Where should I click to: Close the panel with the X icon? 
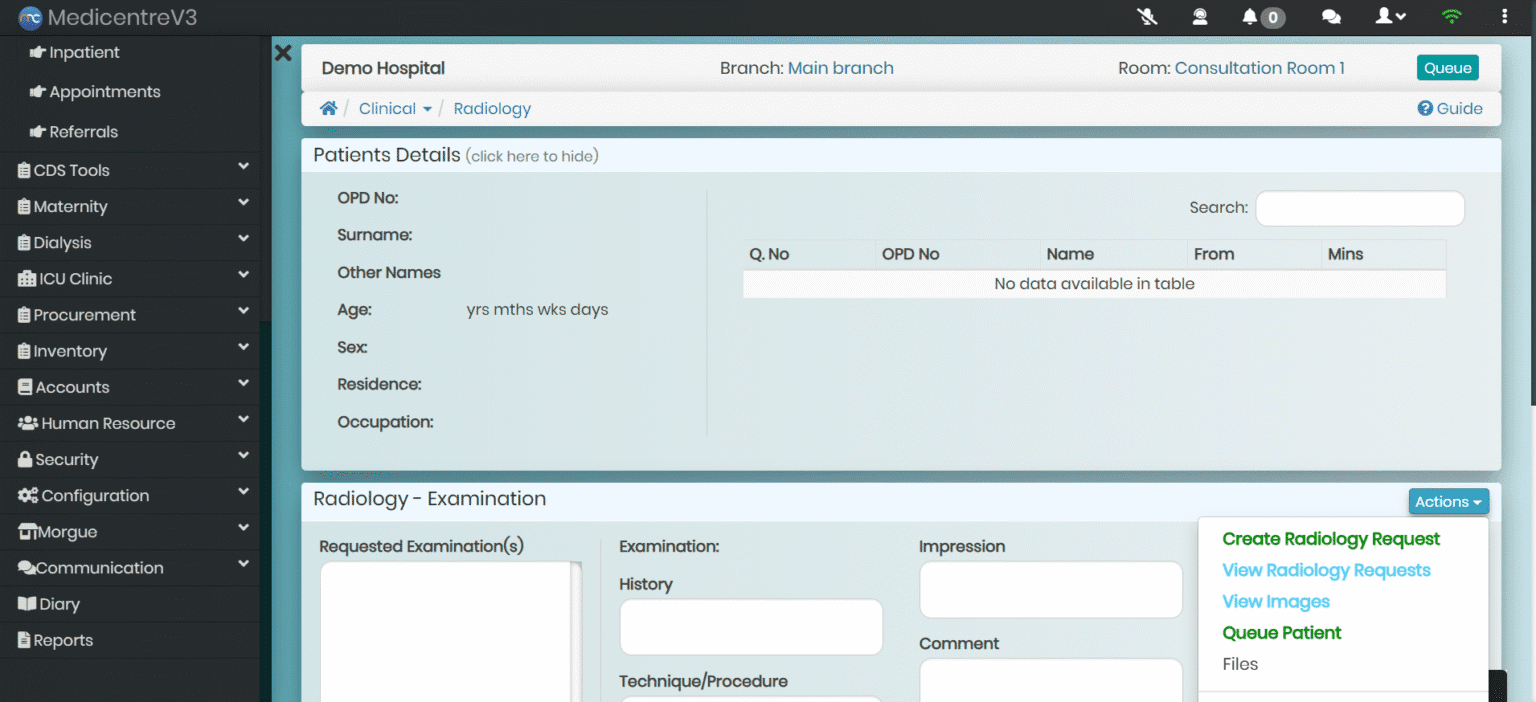click(283, 53)
